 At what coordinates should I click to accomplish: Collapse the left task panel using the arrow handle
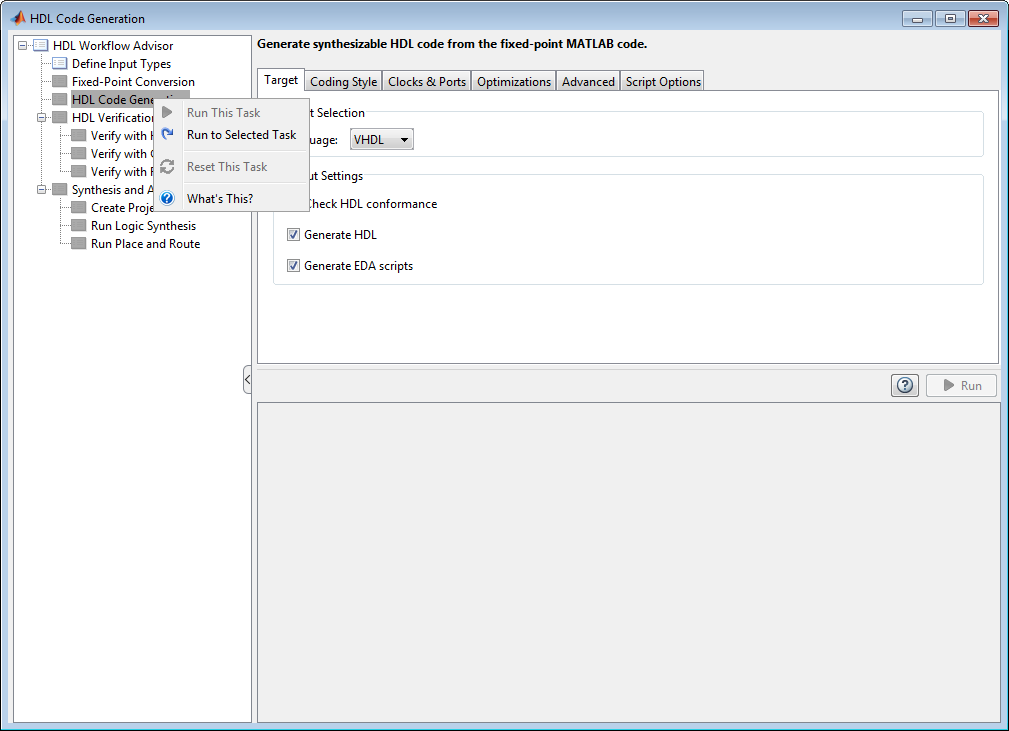[x=247, y=380]
